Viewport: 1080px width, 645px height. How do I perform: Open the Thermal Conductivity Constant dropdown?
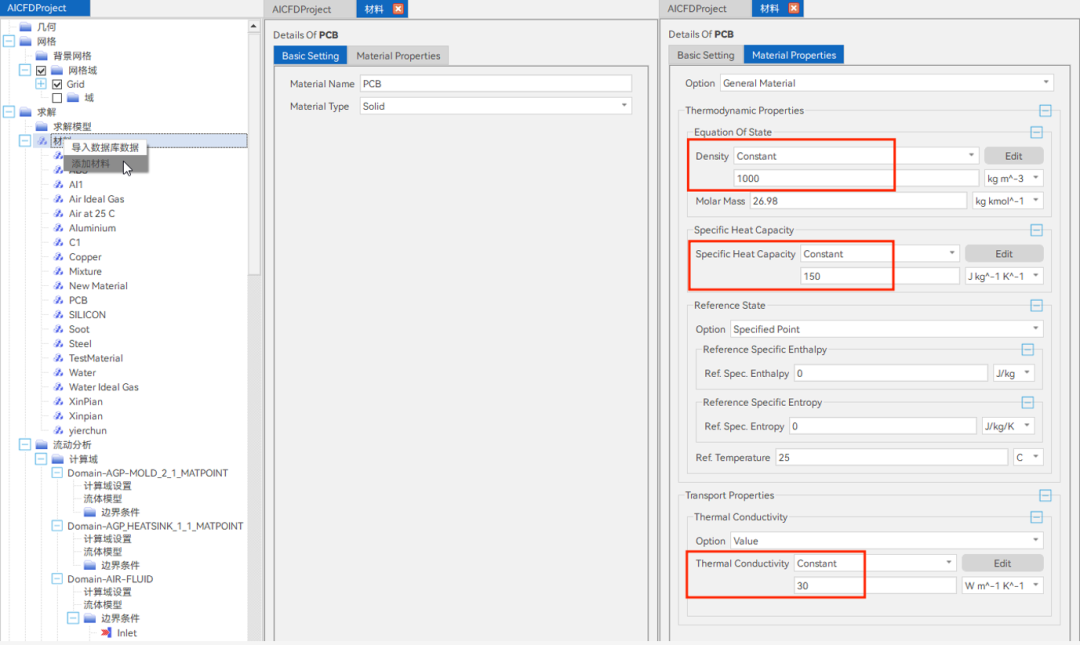point(875,563)
